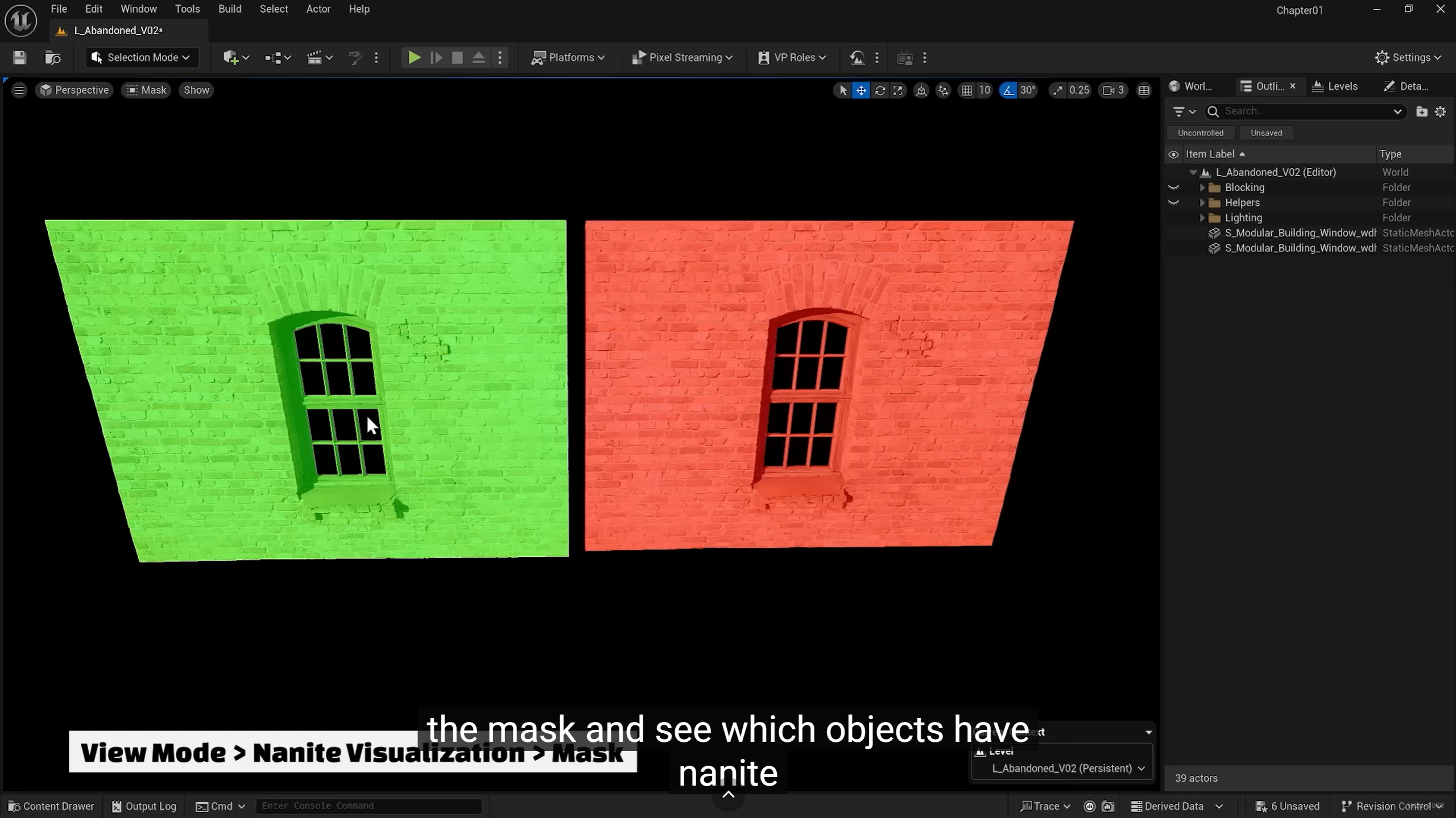Click the surface snapping icon

click(944, 90)
